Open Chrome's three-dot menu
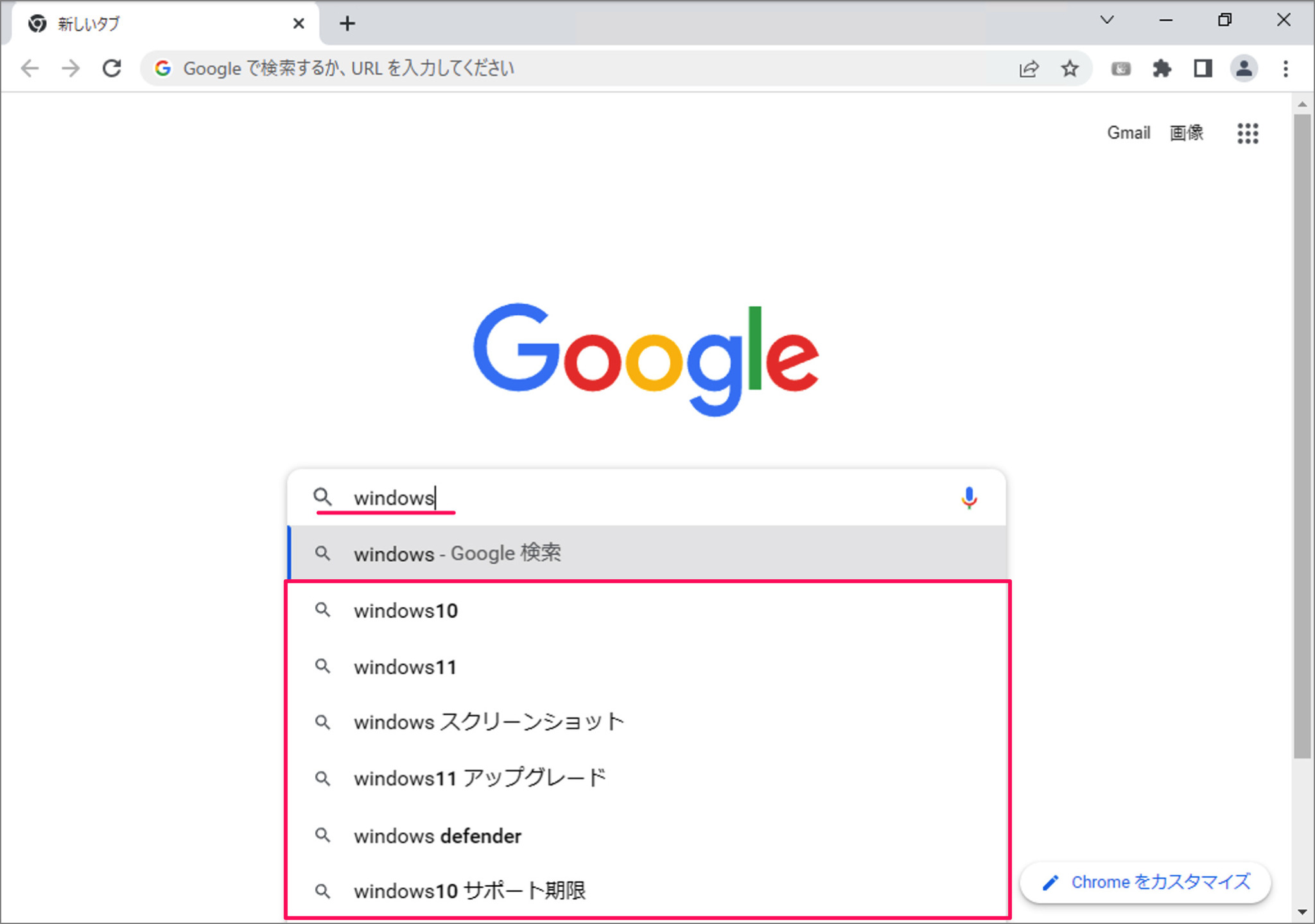The image size is (1315, 924). coord(1285,68)
